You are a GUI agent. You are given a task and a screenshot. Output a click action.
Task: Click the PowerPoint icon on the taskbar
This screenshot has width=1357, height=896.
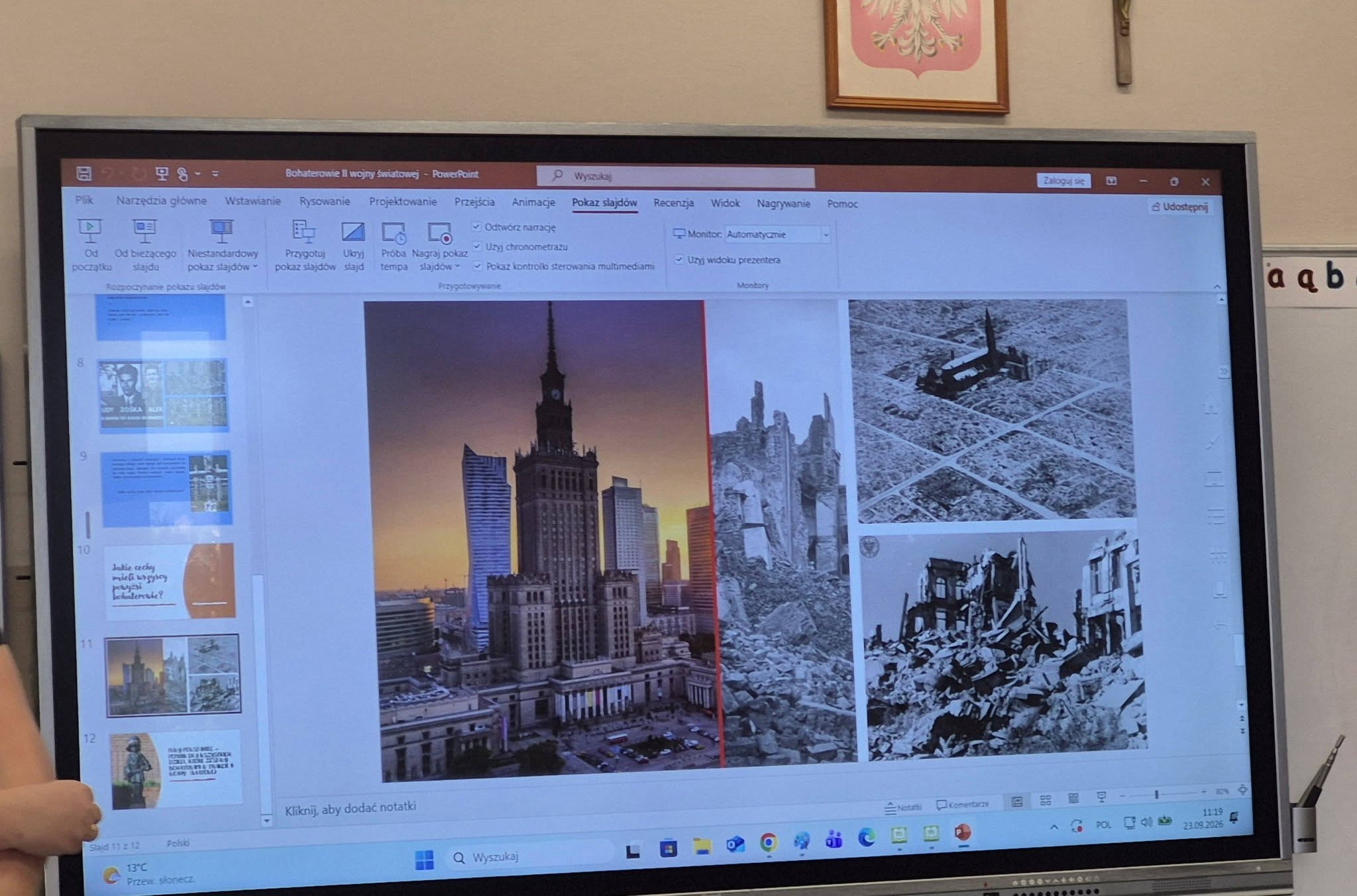(x=963, y=832)
